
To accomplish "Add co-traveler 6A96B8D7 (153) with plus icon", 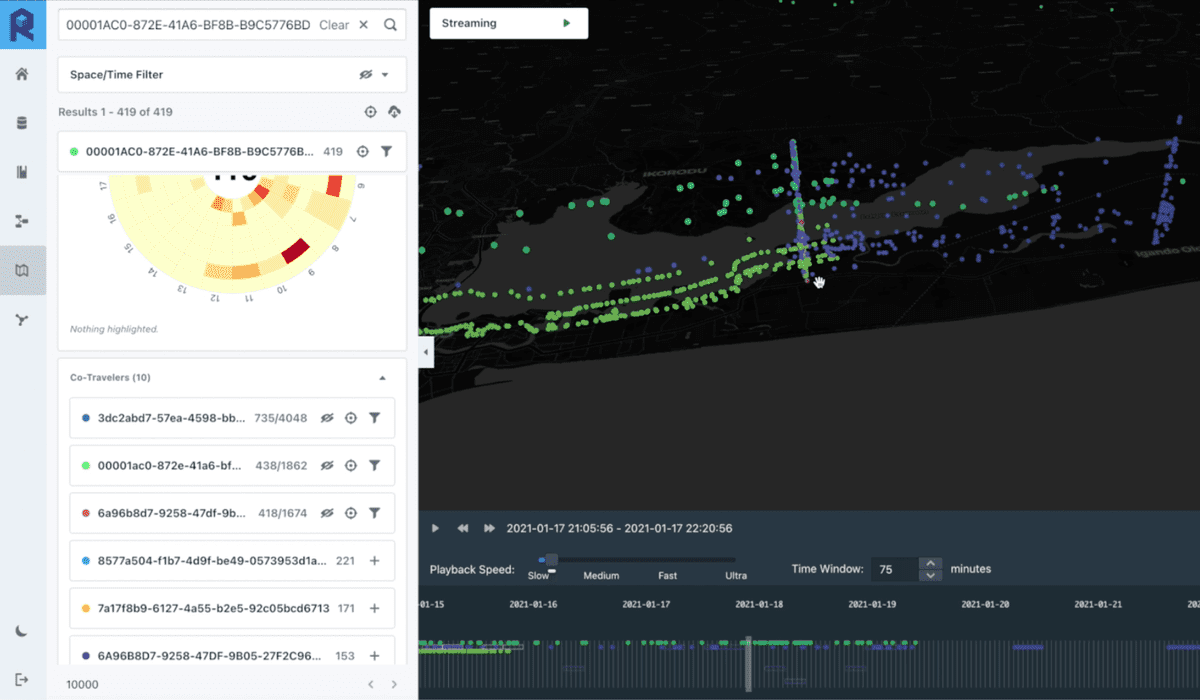I will 375,656.
